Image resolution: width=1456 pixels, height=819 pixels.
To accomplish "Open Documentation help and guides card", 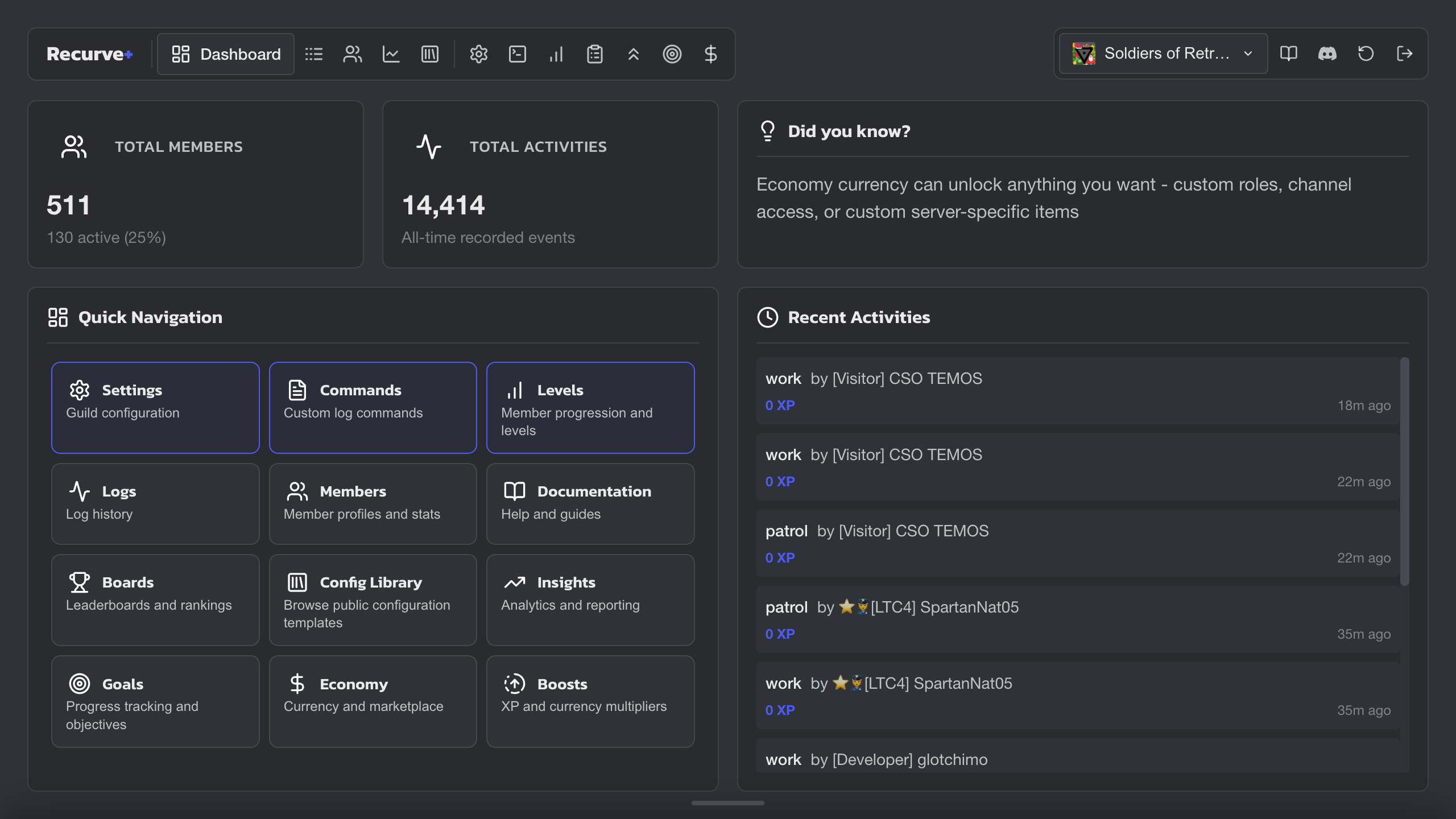I will pyautogui.click(x=590, y=503).
